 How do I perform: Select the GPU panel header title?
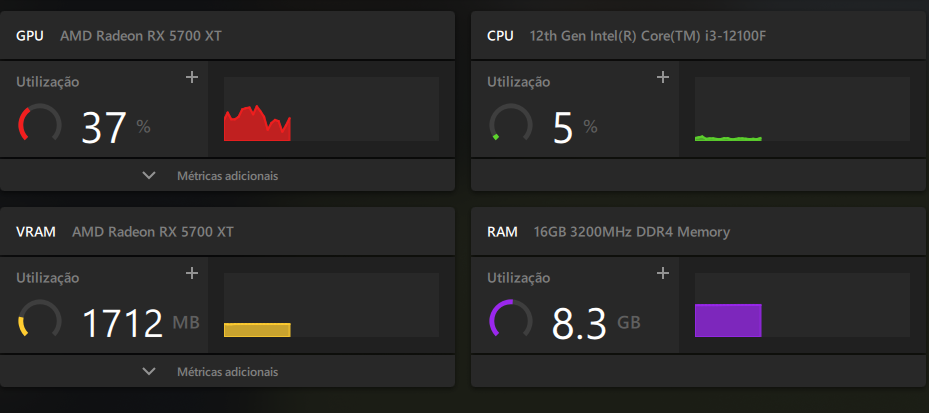118,36
